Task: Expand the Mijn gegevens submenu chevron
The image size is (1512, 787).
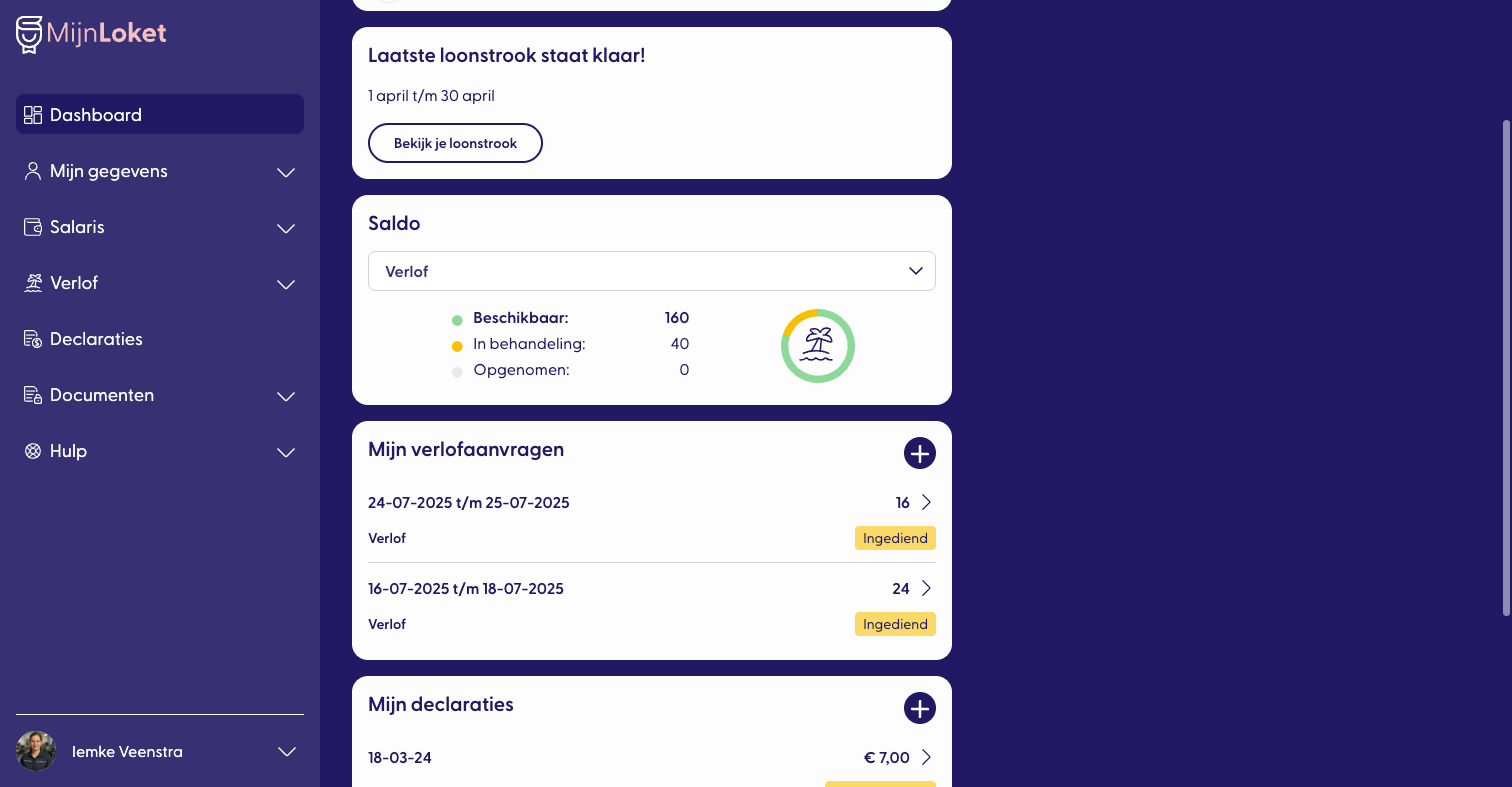Action: (286, 172)
